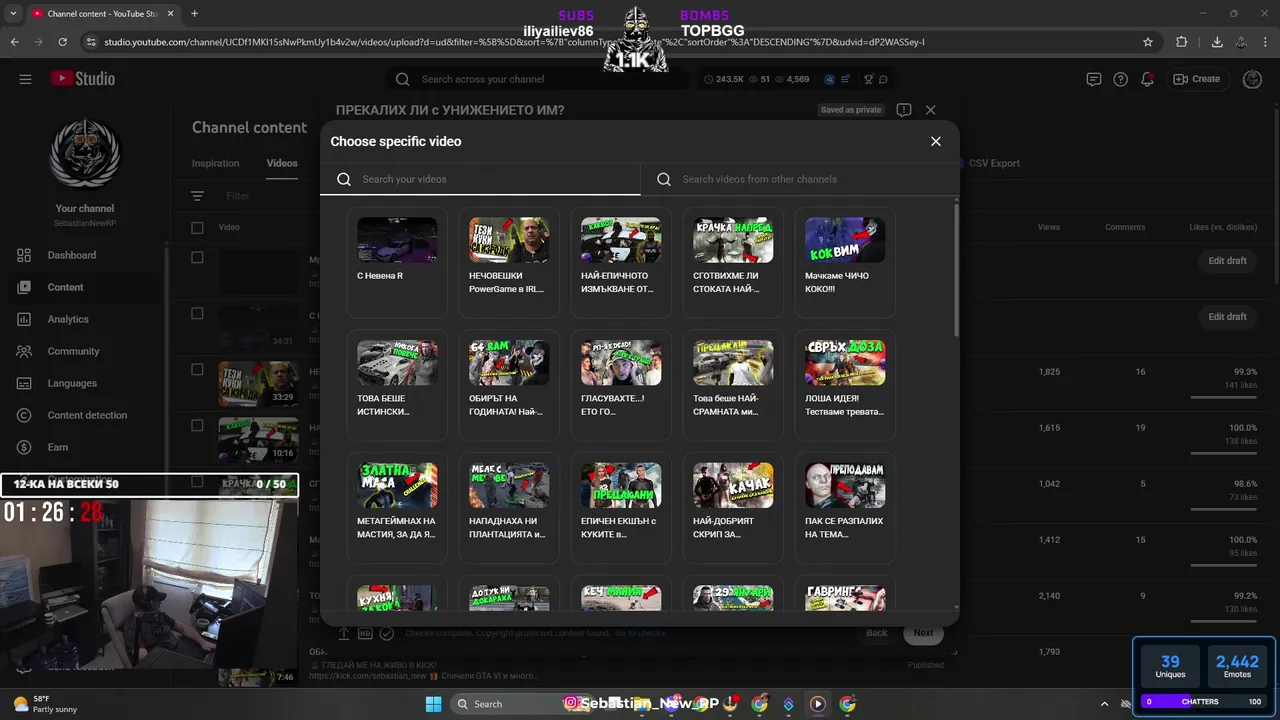Screen dimensions: 1280x720
Task: Open the notifications bell
Action: point(1148,79)
